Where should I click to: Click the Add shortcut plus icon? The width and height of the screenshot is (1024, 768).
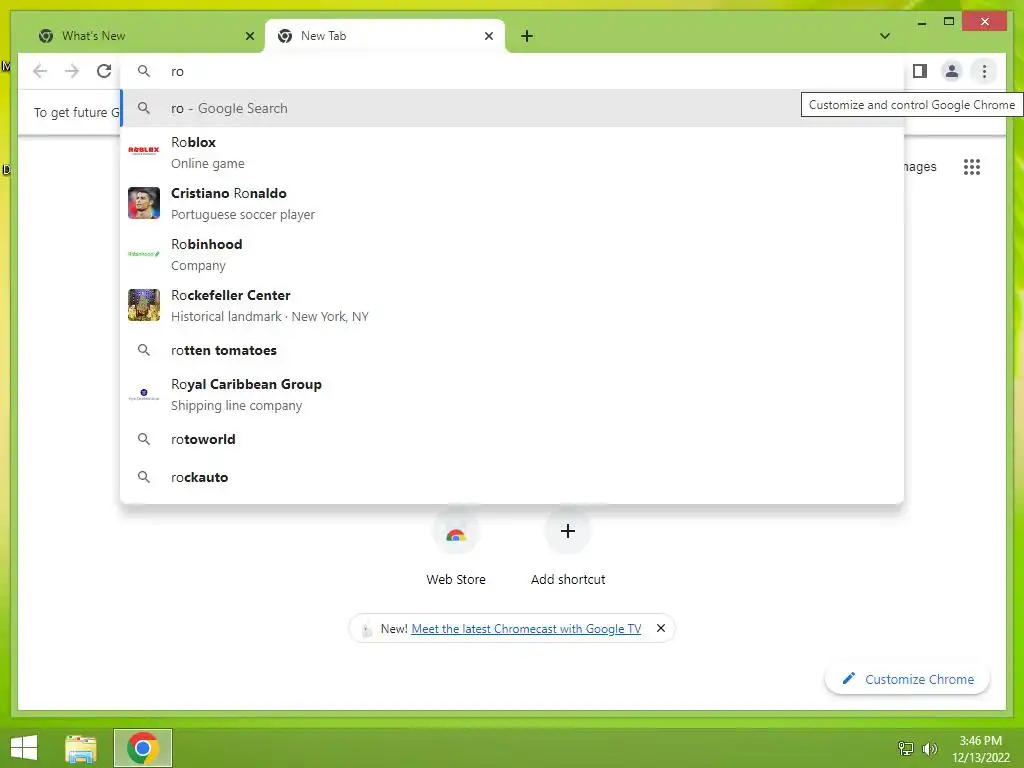pos(568,531)
